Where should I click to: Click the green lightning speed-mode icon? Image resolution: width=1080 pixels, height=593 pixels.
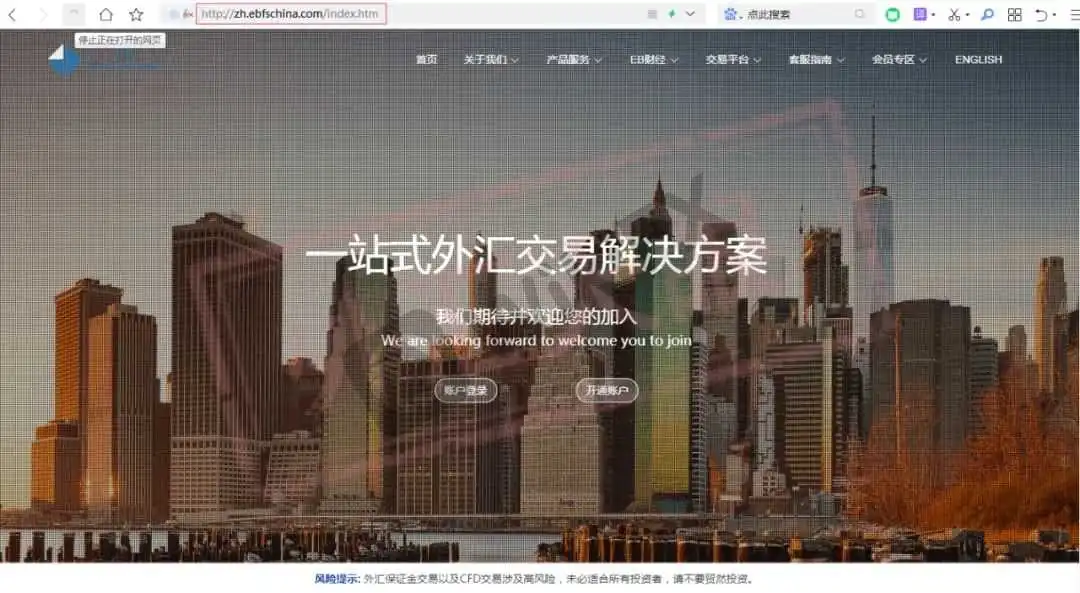pyautogui.click(x=672, y=14)
